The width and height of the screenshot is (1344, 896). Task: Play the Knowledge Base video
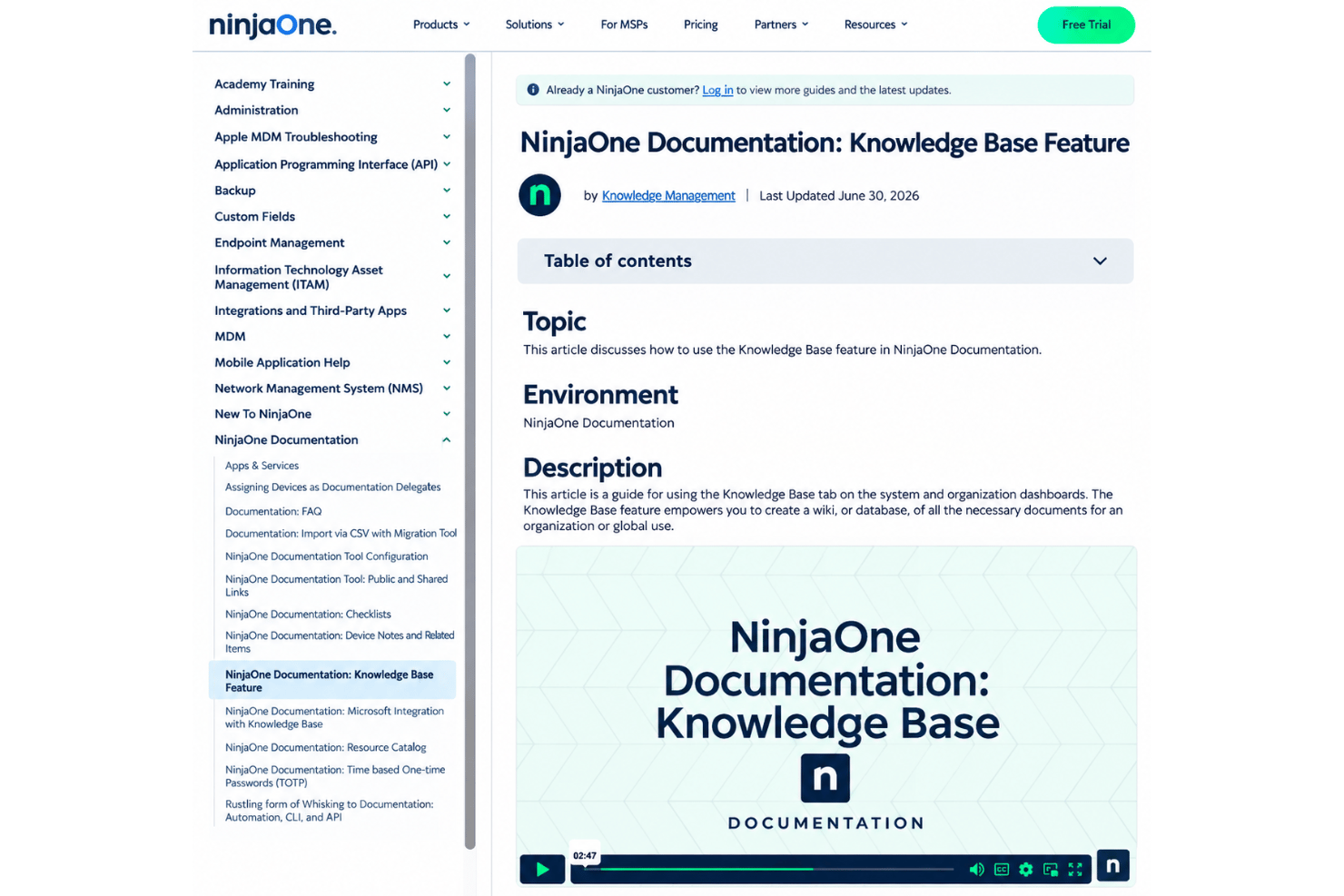542,869
